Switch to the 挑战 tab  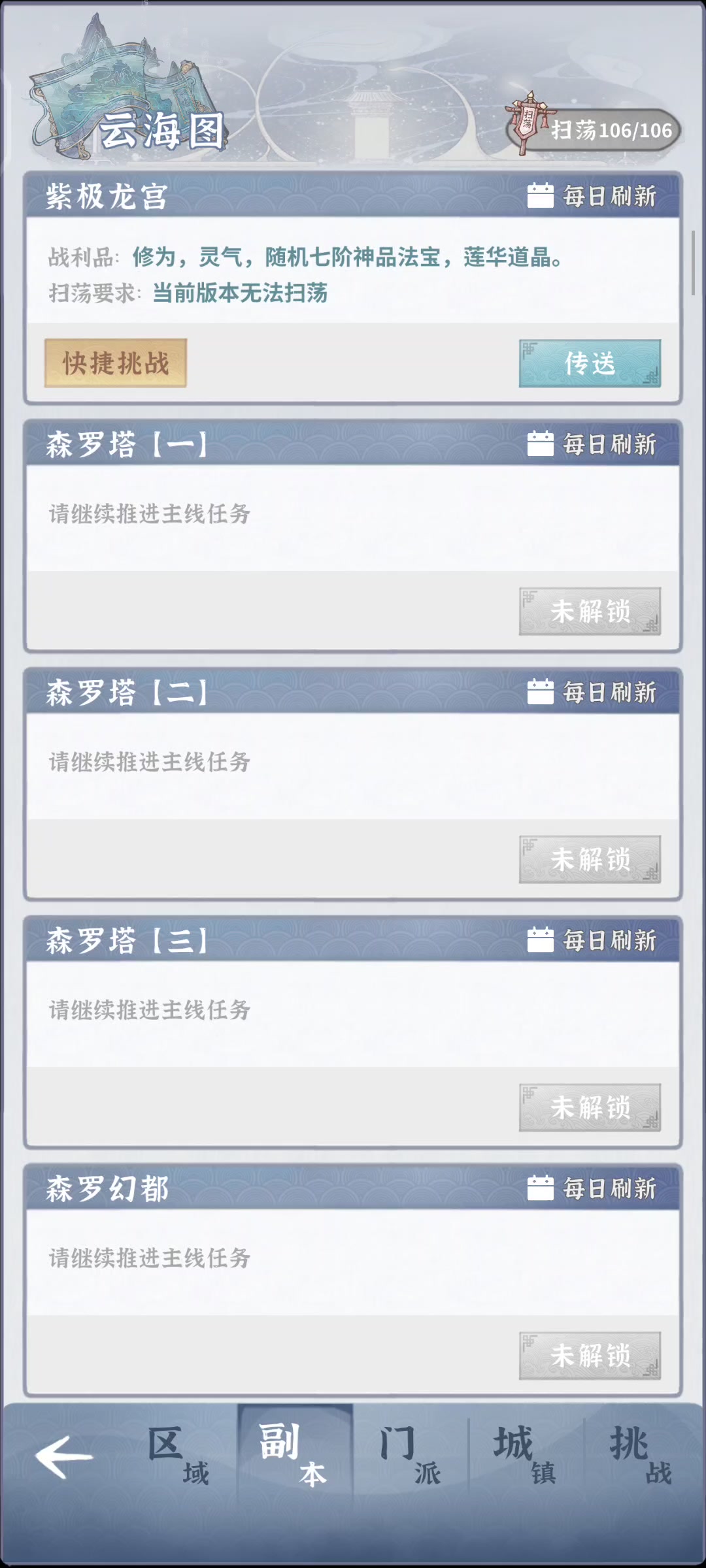(x=642, y=1455)
